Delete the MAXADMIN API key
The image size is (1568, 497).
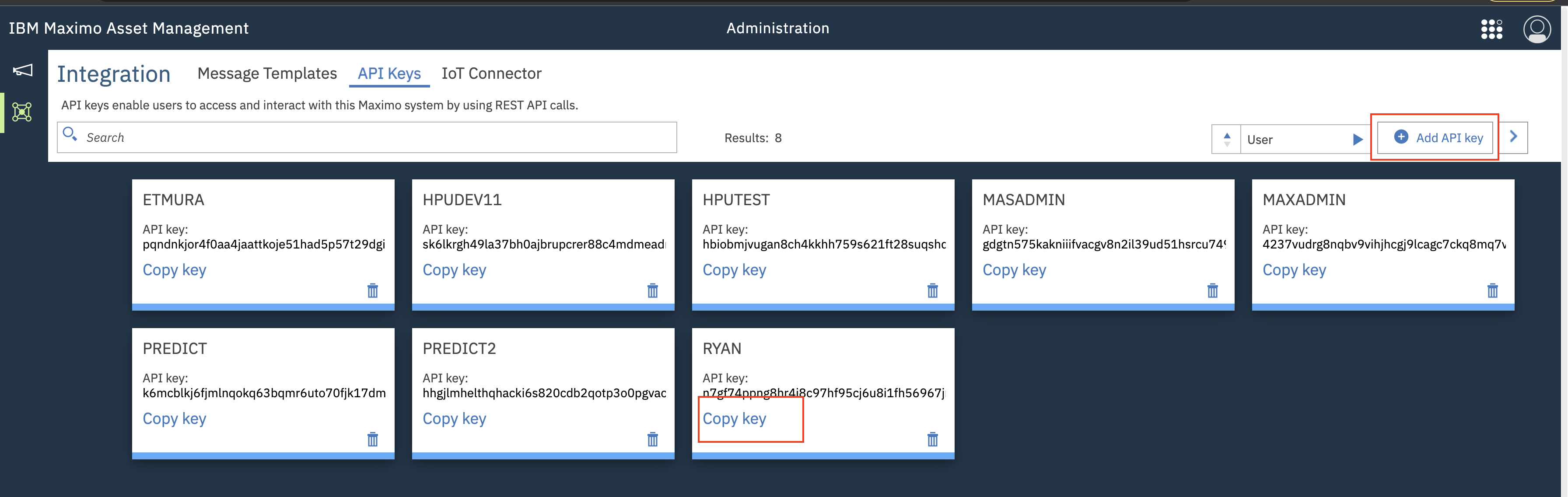(x=1492, y=290)
